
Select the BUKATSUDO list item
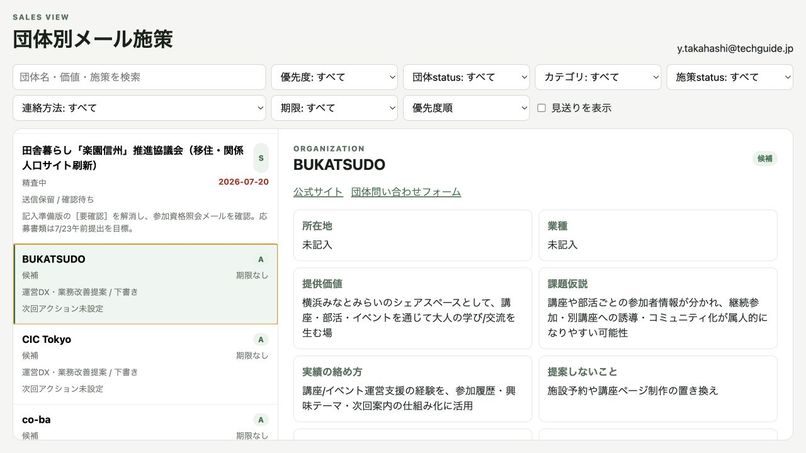145,284
